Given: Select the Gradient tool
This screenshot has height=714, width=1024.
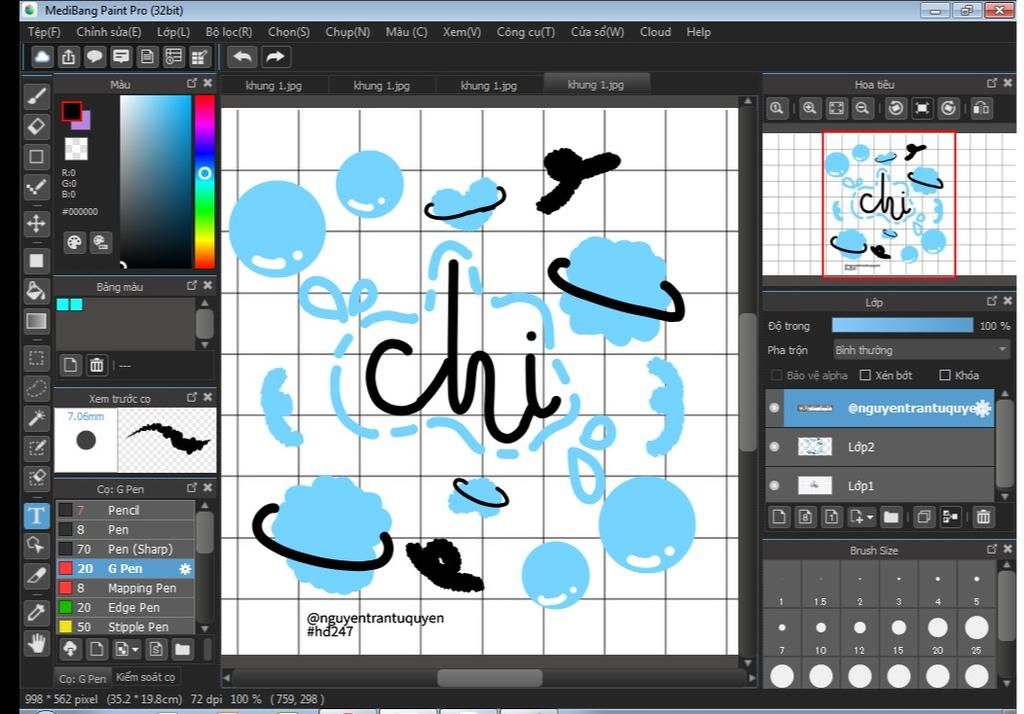Looking at the screenshot, I should pyautogui.click(x=37, y=321).
